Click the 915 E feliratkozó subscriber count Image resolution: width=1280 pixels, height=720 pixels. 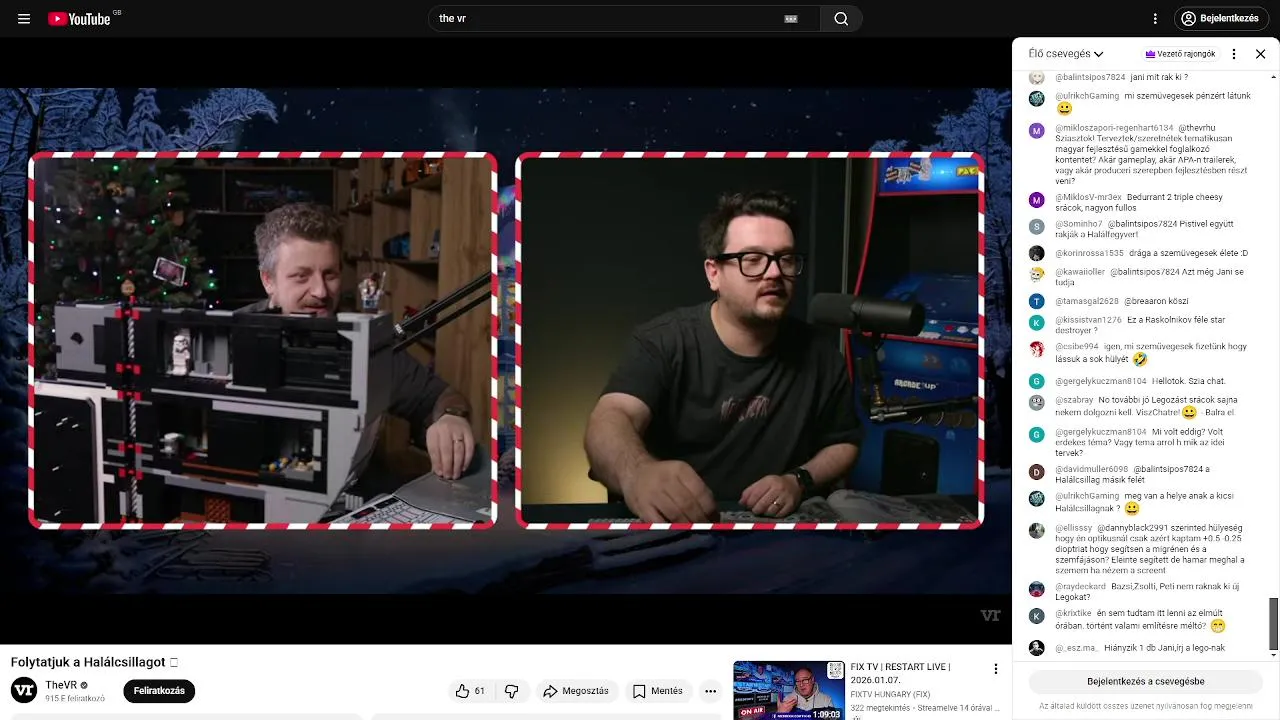pyautogui.click(x=75, y=698)
